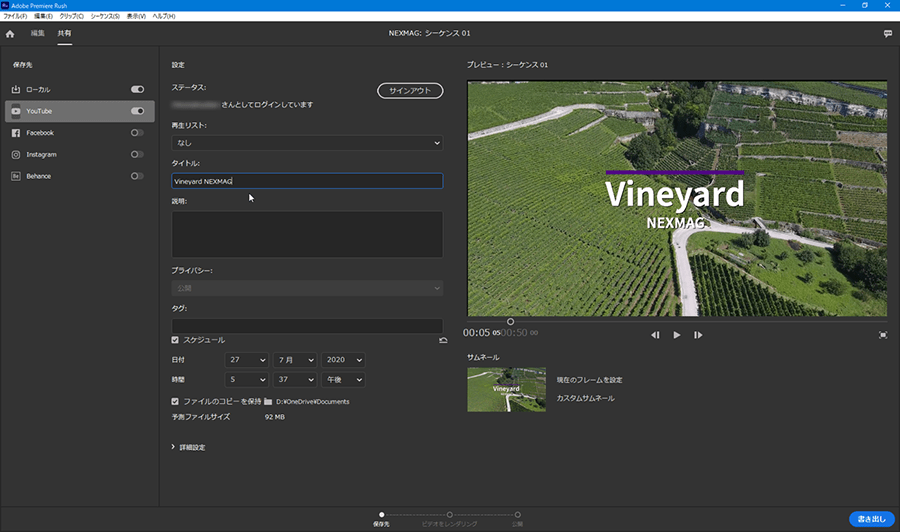900x532 pixels.
Task: Enable the Facebook destination switch
Action: pyautogui.click(x=137, y=133)
